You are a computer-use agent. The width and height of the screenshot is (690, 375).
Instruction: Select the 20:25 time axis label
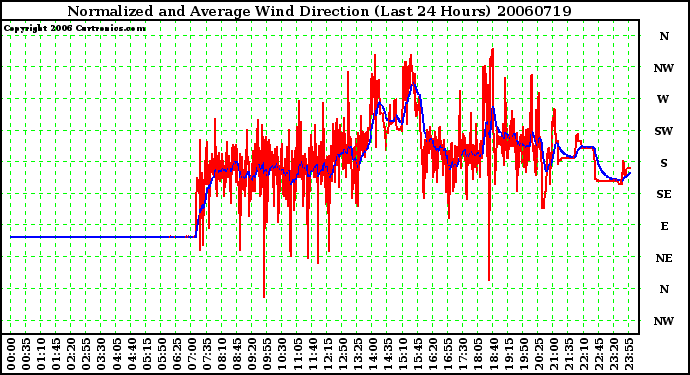point(539,354)
